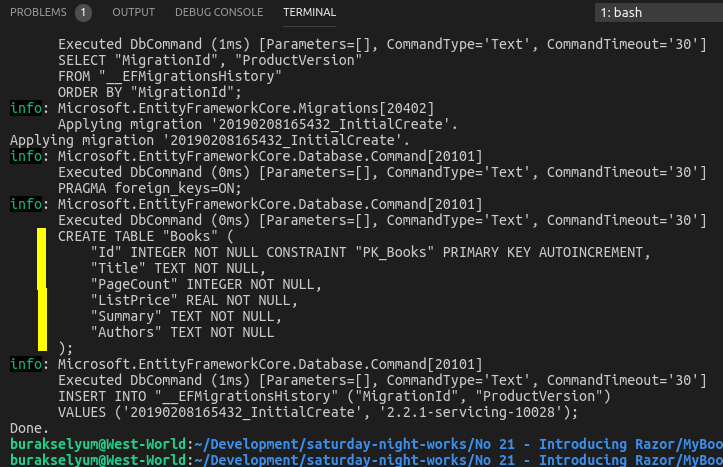Click the ORDER BY "MigrationId" line
This screenshot has height=467, width=723.
[x=150, y=92]
